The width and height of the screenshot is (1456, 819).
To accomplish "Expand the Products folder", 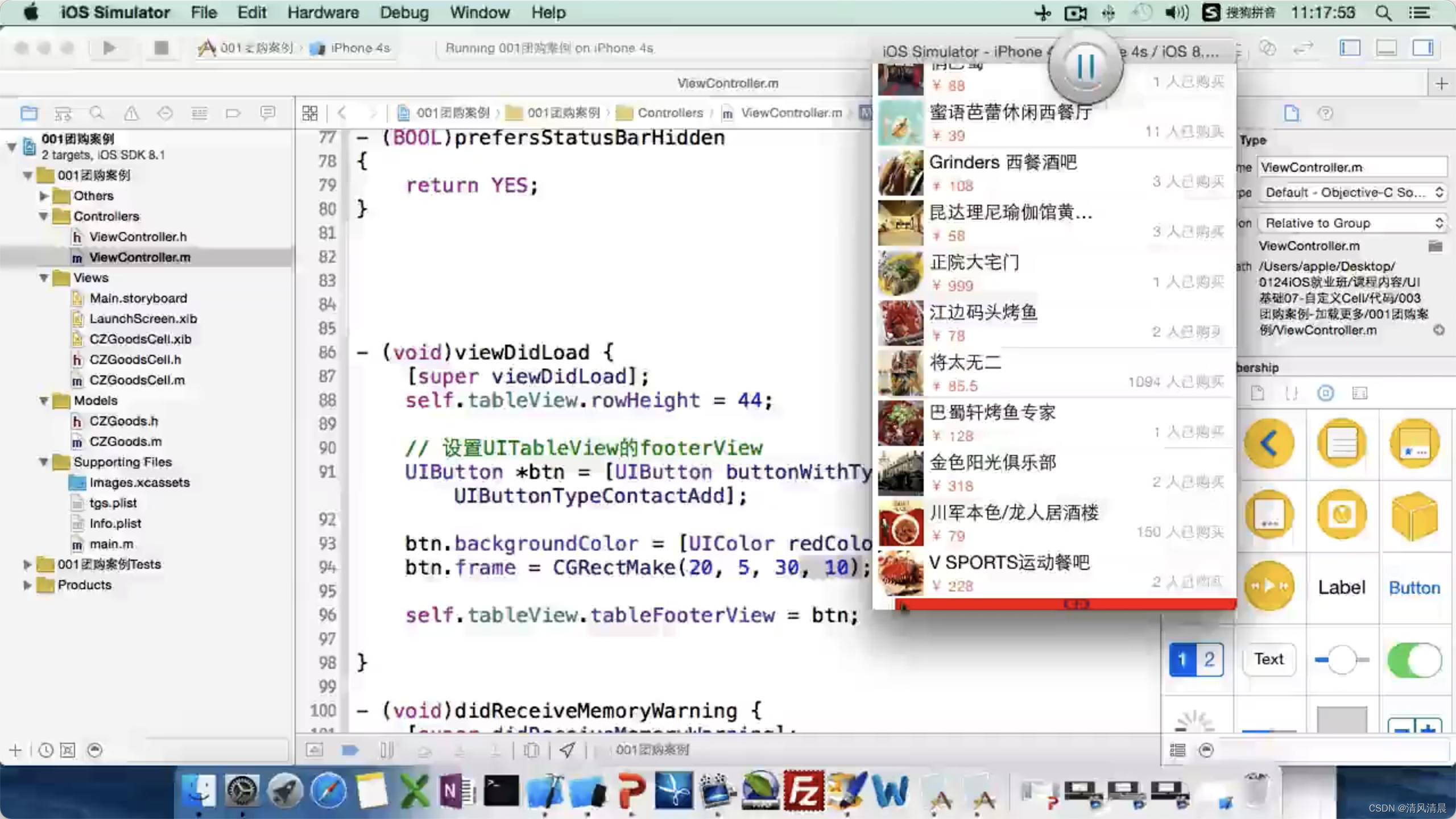I will (27, 585).
